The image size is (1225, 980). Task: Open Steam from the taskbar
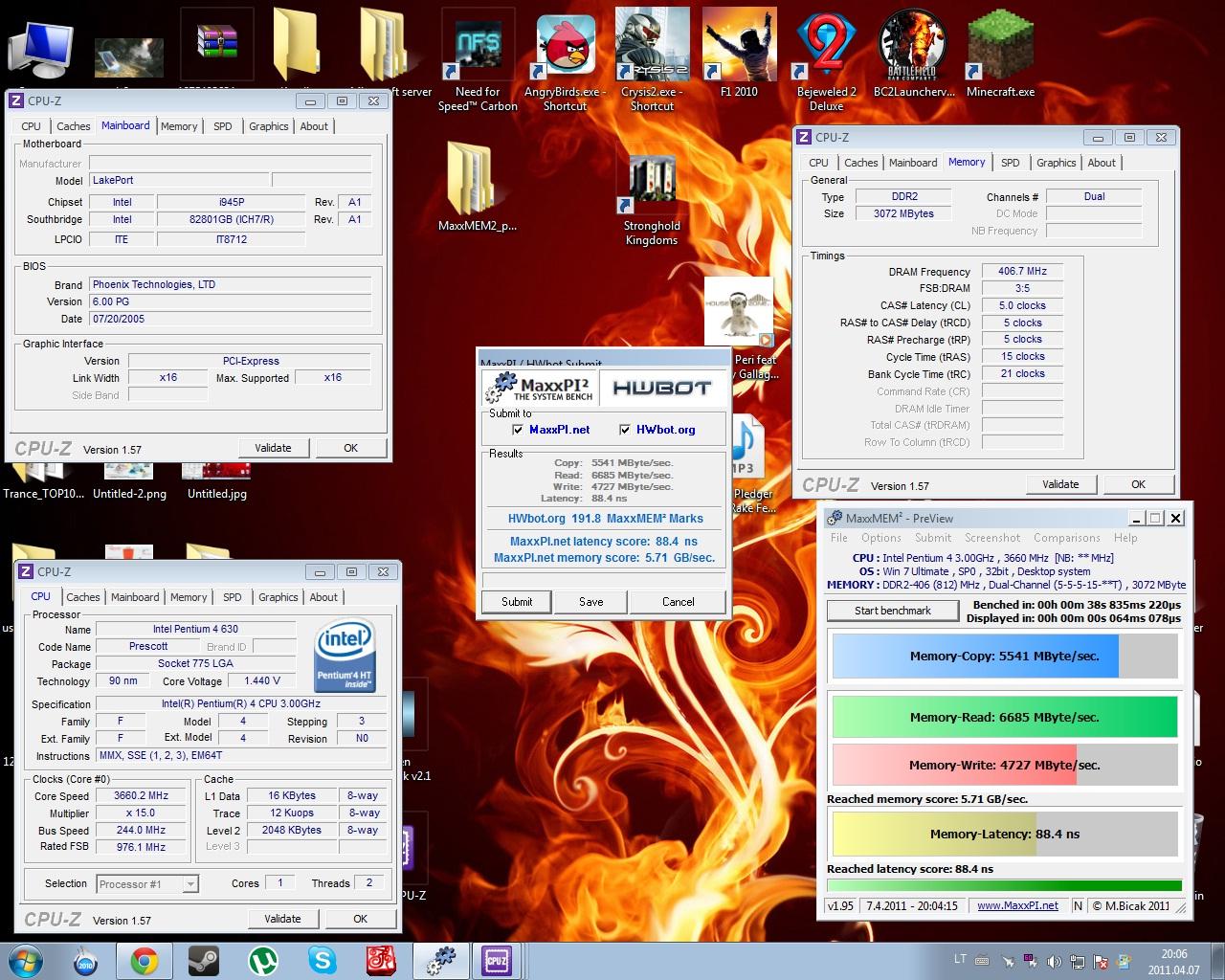coord(202,960)
